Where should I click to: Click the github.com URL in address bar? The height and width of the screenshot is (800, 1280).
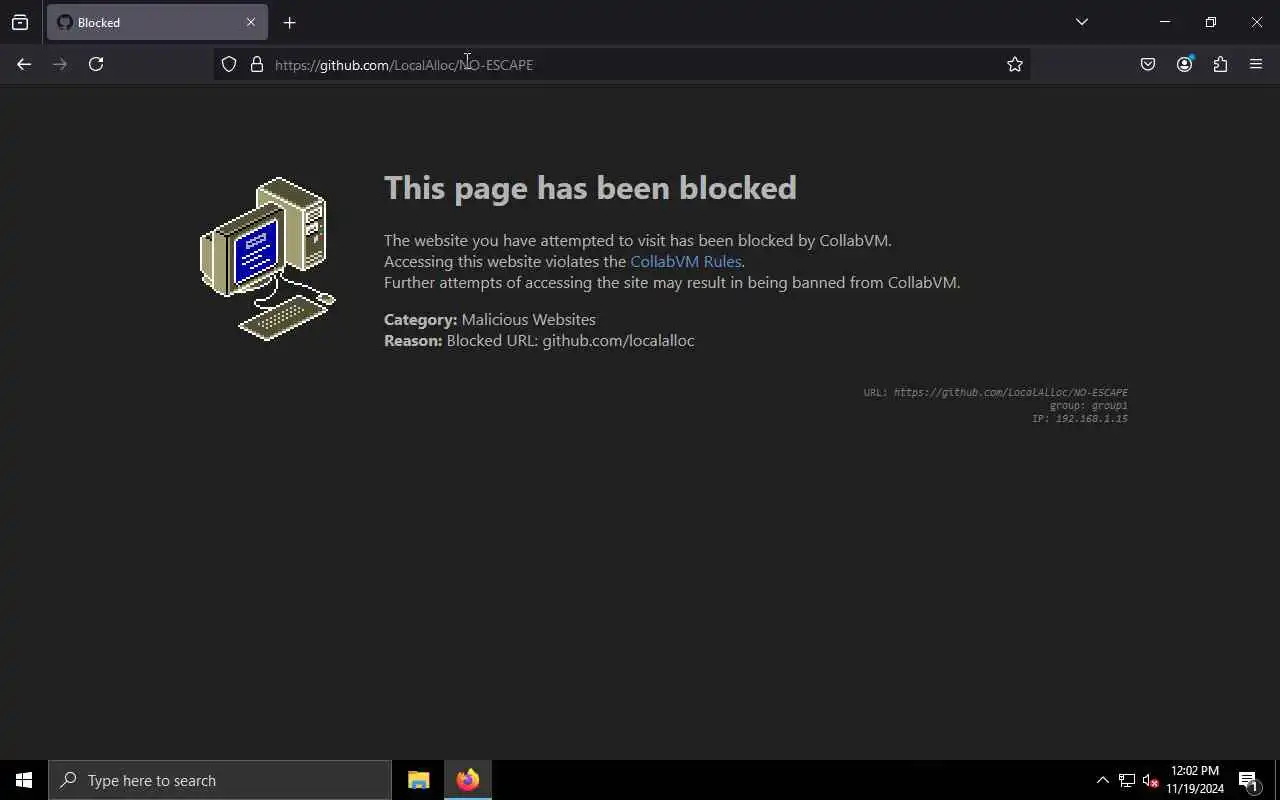(x=404, y=65)
